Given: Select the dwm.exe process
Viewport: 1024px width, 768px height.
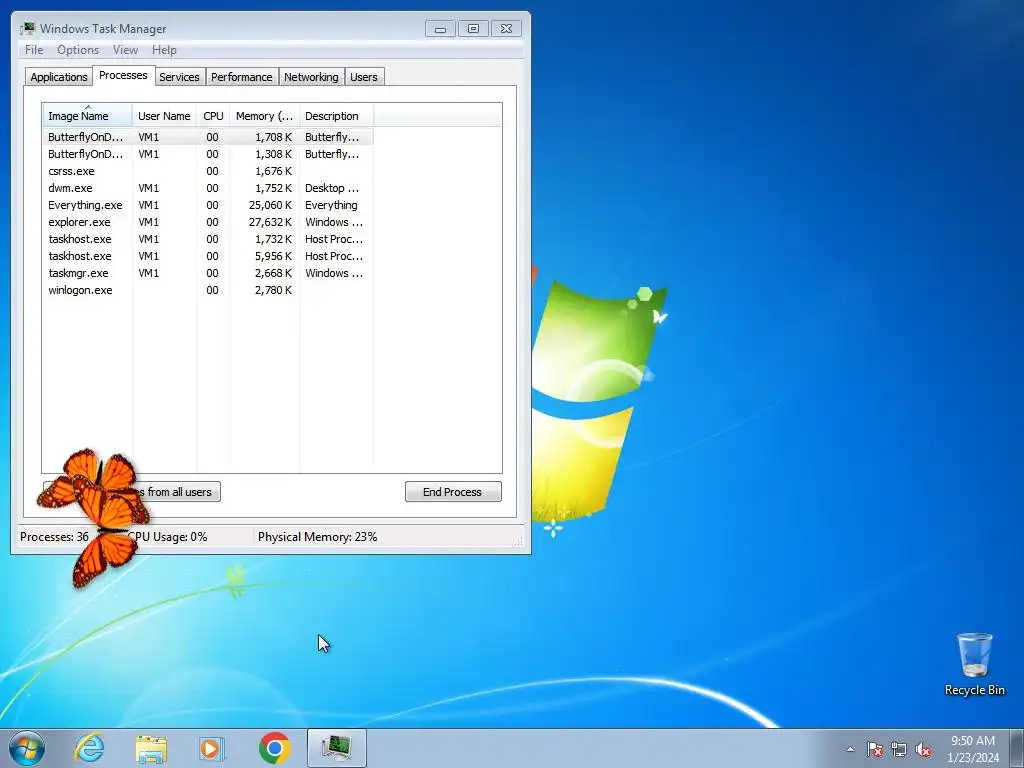Looking at the screenshot, I should click(x=208, y=188).
